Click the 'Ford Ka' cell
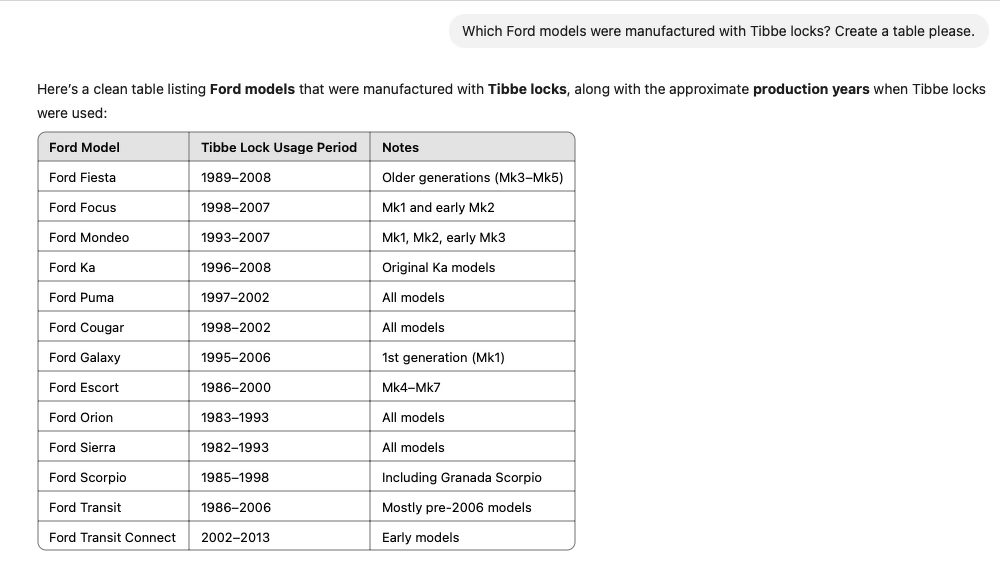 (72, 267)
